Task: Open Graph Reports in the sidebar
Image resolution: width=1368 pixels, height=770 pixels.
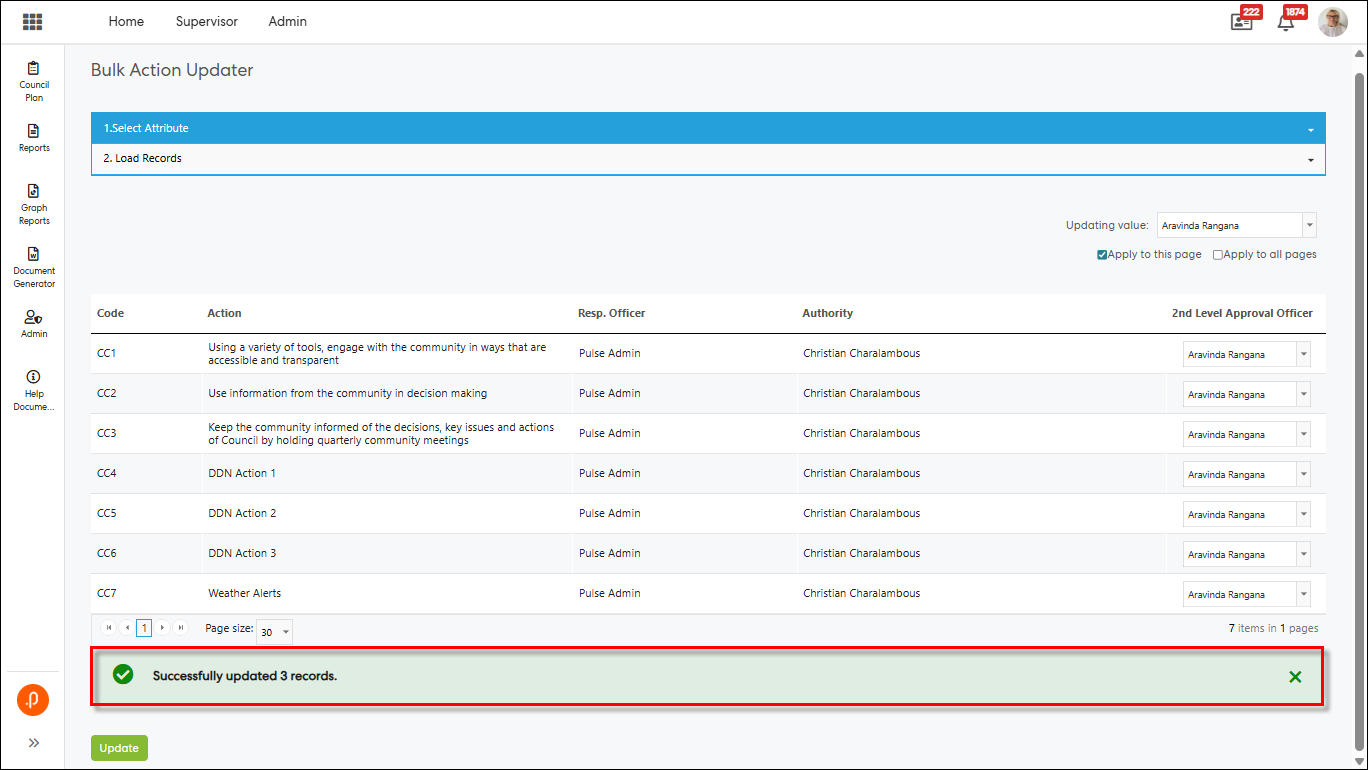Action: [x=34, y=204]
